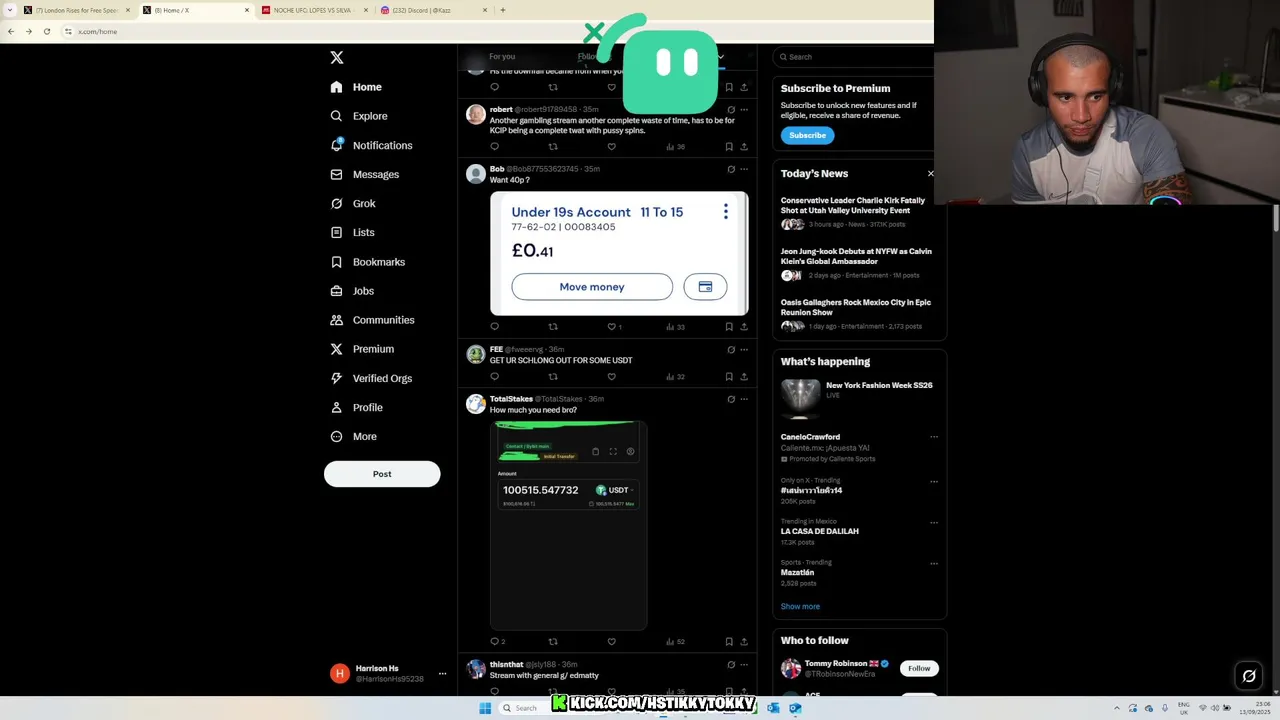Open more options on FEE's post

744,349
